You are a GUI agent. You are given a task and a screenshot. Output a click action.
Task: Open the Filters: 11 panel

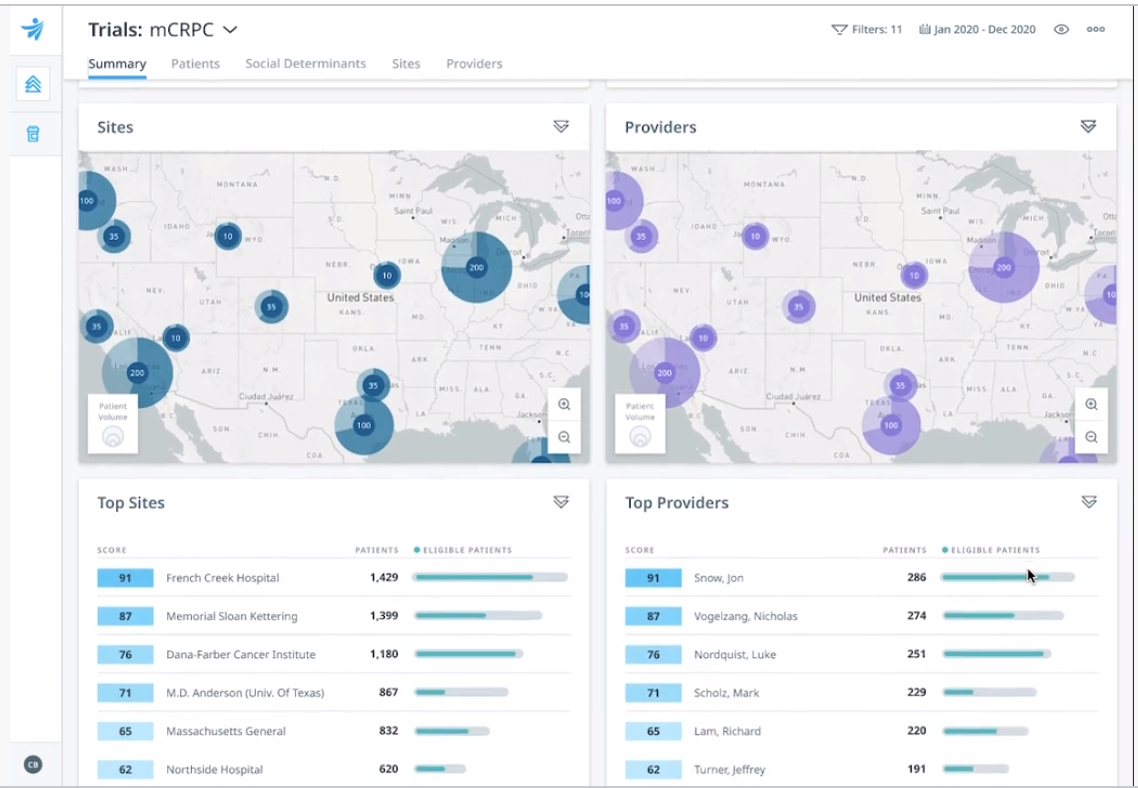(867, 29)
